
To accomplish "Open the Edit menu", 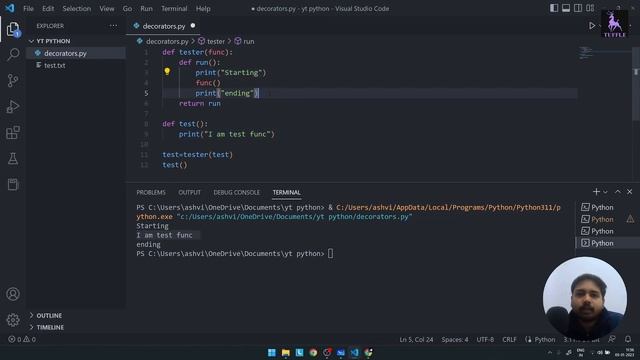I will (48, 8).
